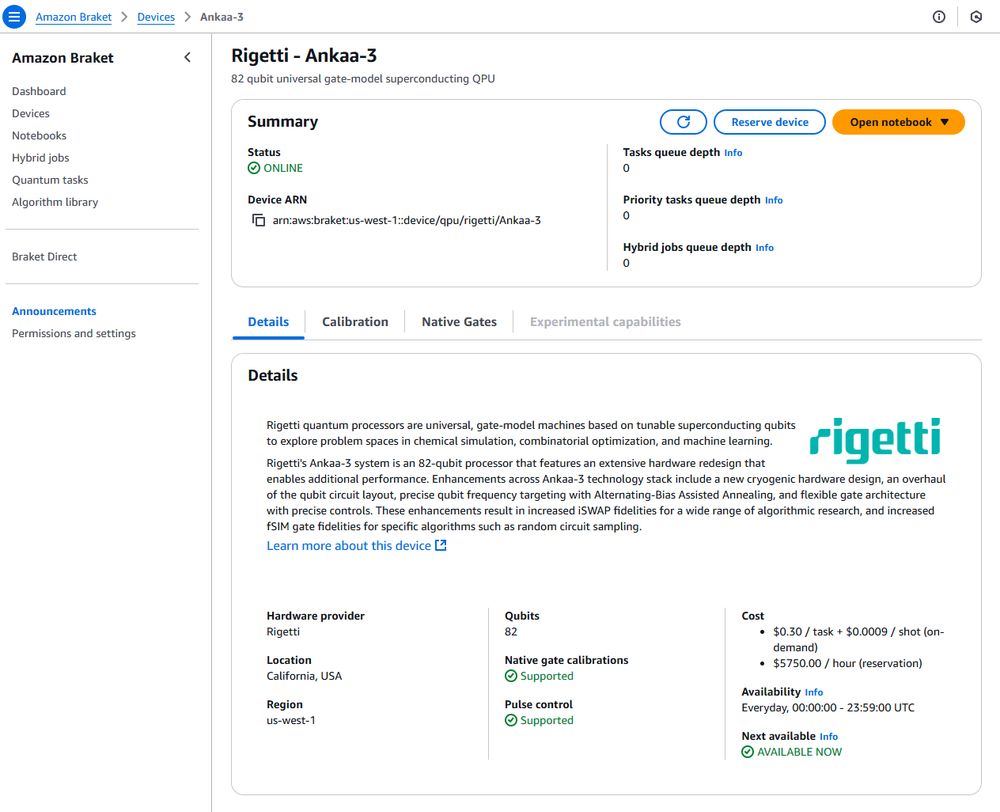Switch to the Details tab
Viewport: 1000px width, 812px height.
pos(268,322)
